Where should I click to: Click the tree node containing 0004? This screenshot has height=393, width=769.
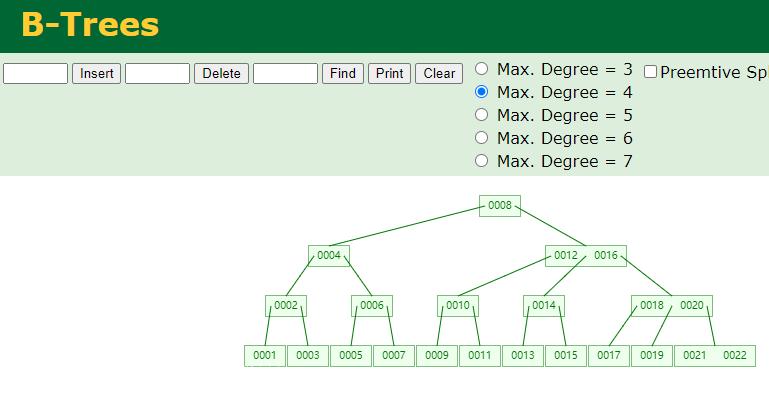point(329,256)
